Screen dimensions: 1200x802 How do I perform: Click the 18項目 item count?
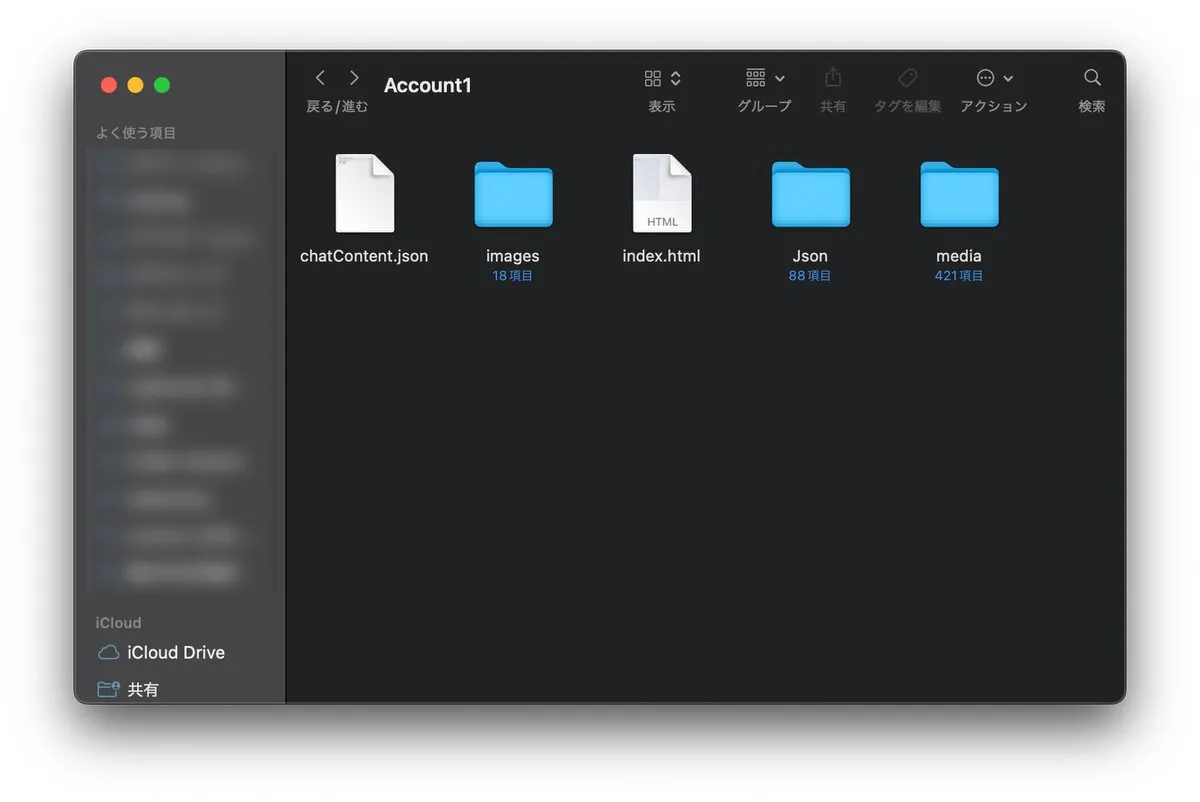click(513, 276)
